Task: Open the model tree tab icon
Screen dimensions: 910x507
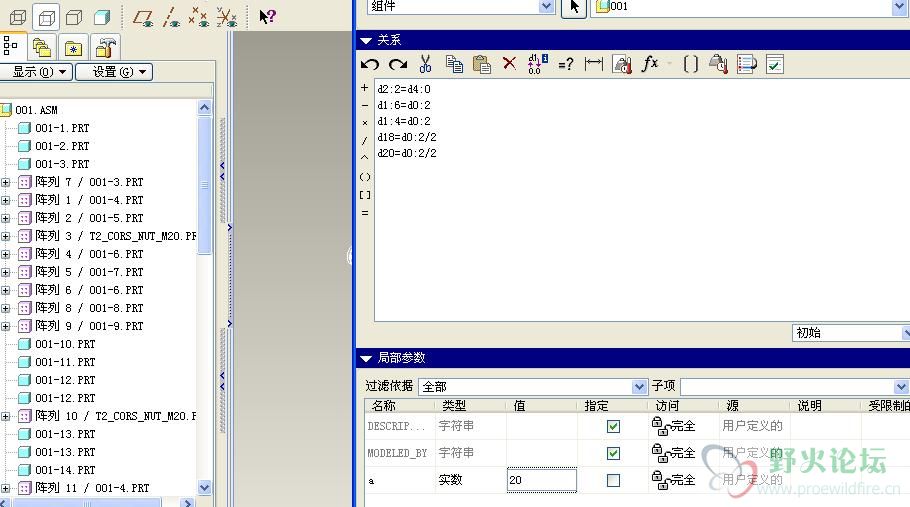Action: (x=10, y=46)
